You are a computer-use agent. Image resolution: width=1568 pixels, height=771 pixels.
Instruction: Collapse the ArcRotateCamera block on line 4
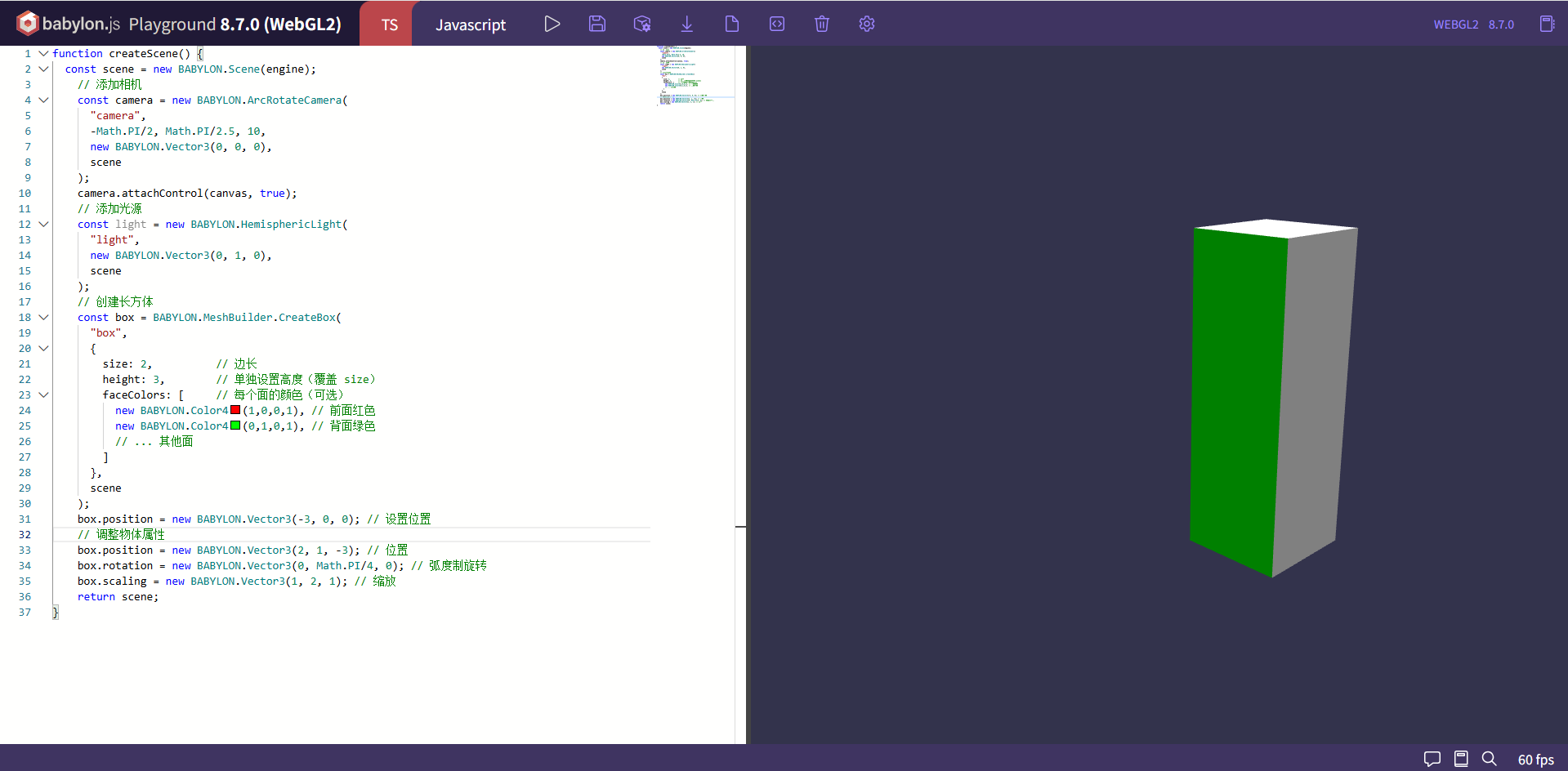point(43,100)
